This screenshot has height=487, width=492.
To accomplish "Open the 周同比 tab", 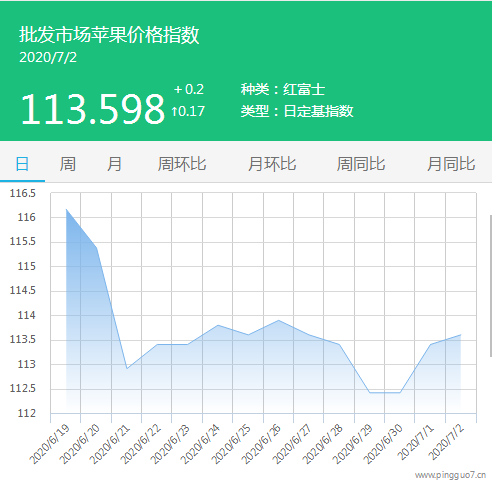I will (x=361, y=164).
